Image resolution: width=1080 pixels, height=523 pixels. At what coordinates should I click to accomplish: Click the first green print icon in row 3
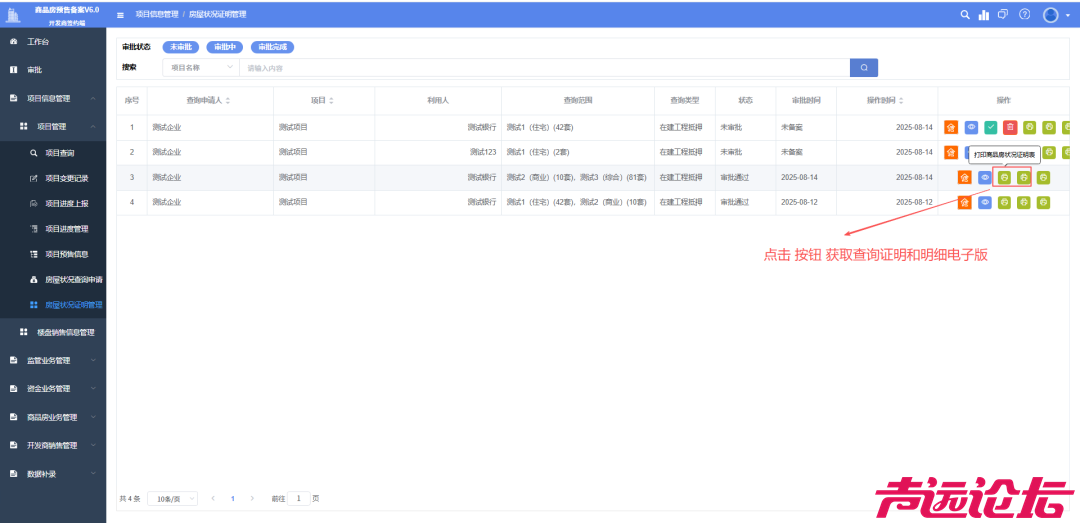(1004, 177)
